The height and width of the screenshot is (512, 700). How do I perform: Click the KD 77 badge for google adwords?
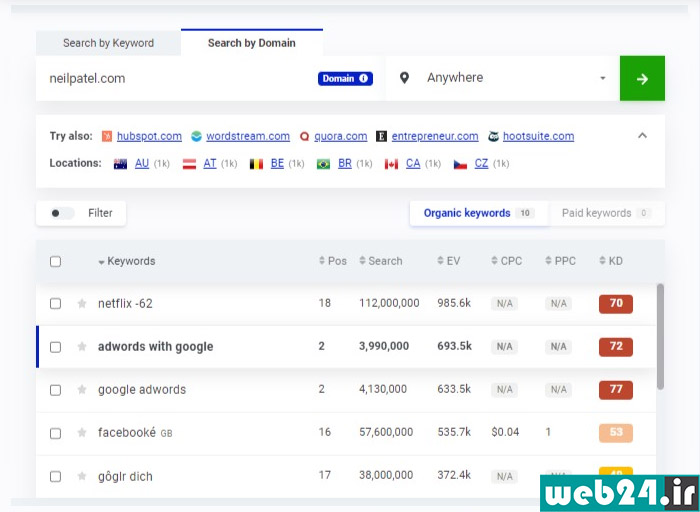616,390
